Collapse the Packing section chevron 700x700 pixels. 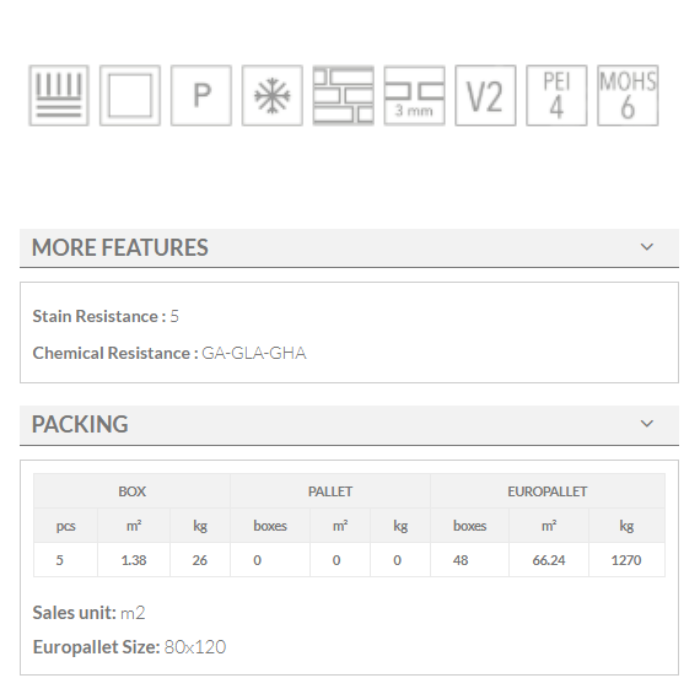(x=647, y=424)
